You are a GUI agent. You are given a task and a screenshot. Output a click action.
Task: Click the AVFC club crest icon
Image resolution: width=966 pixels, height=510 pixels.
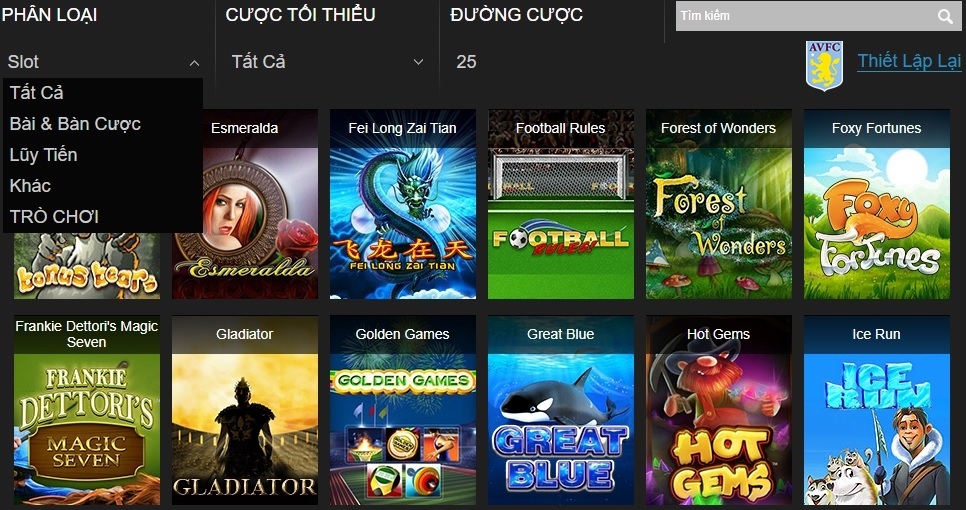pos(824,66)
